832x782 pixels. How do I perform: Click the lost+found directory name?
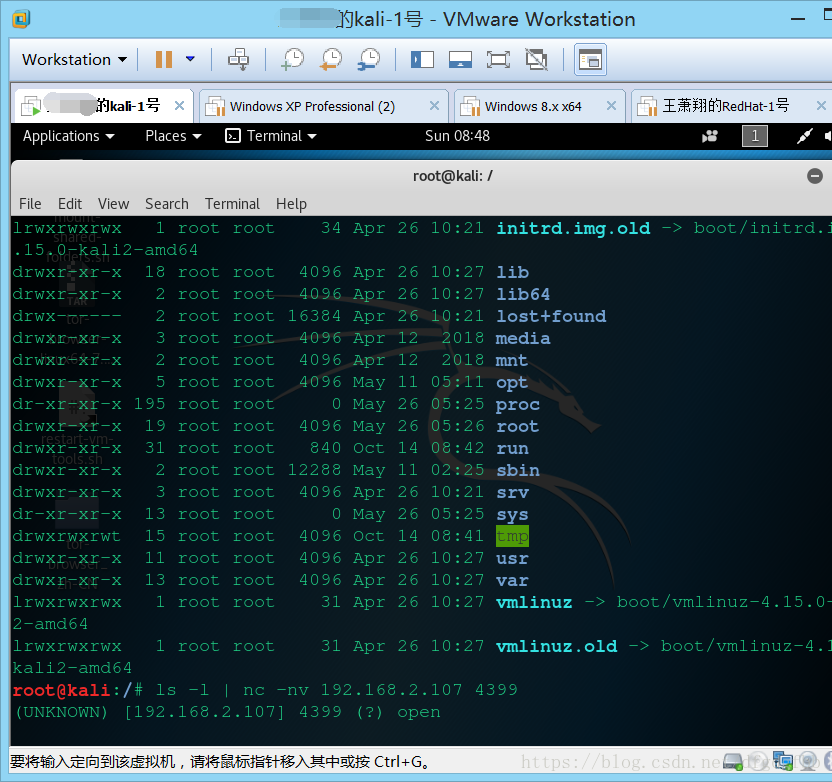551,316
